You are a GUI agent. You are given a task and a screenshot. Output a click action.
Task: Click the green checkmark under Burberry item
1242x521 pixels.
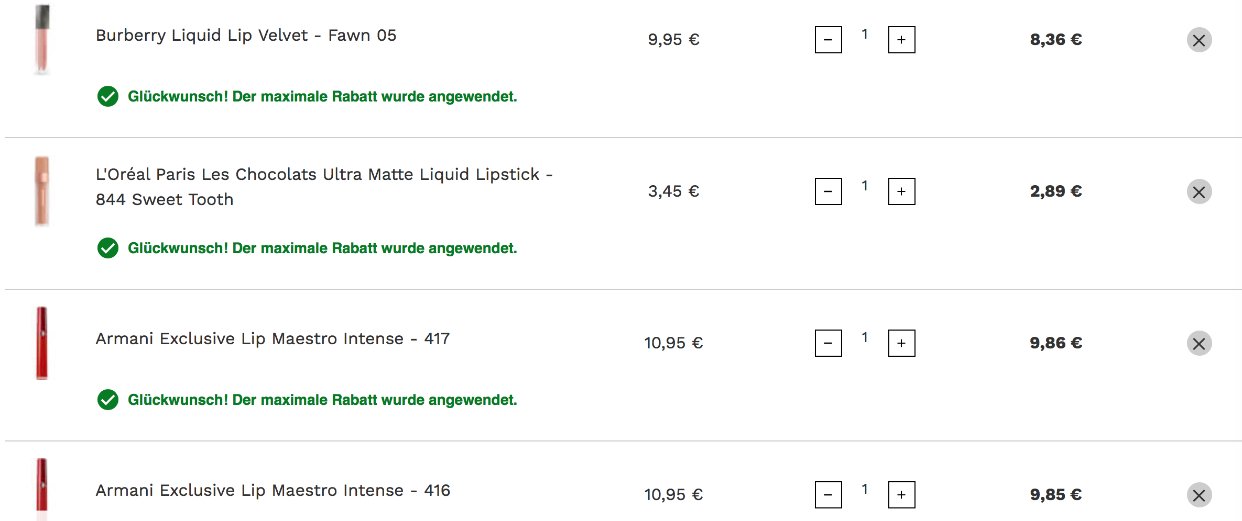pos(108,97)
